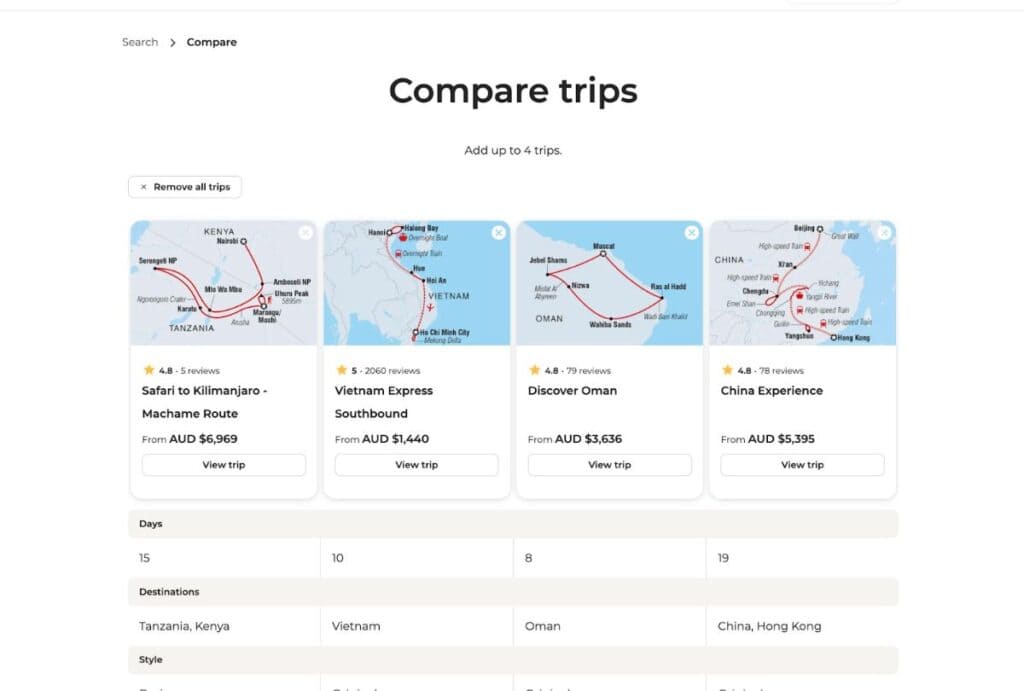View trip for Safari to Kilimanjaro
Viewport: 1024px width, 691px height.
coord(224,465)
